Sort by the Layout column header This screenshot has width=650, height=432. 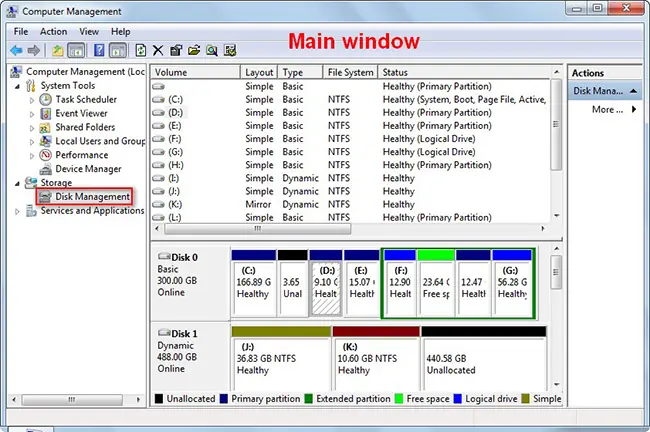259,72
